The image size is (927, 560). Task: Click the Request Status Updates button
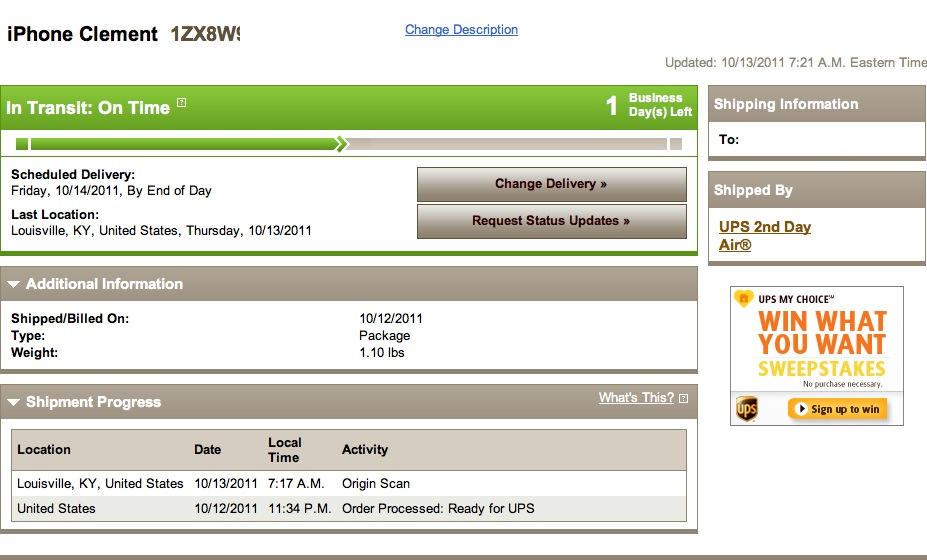coord(552,221)
